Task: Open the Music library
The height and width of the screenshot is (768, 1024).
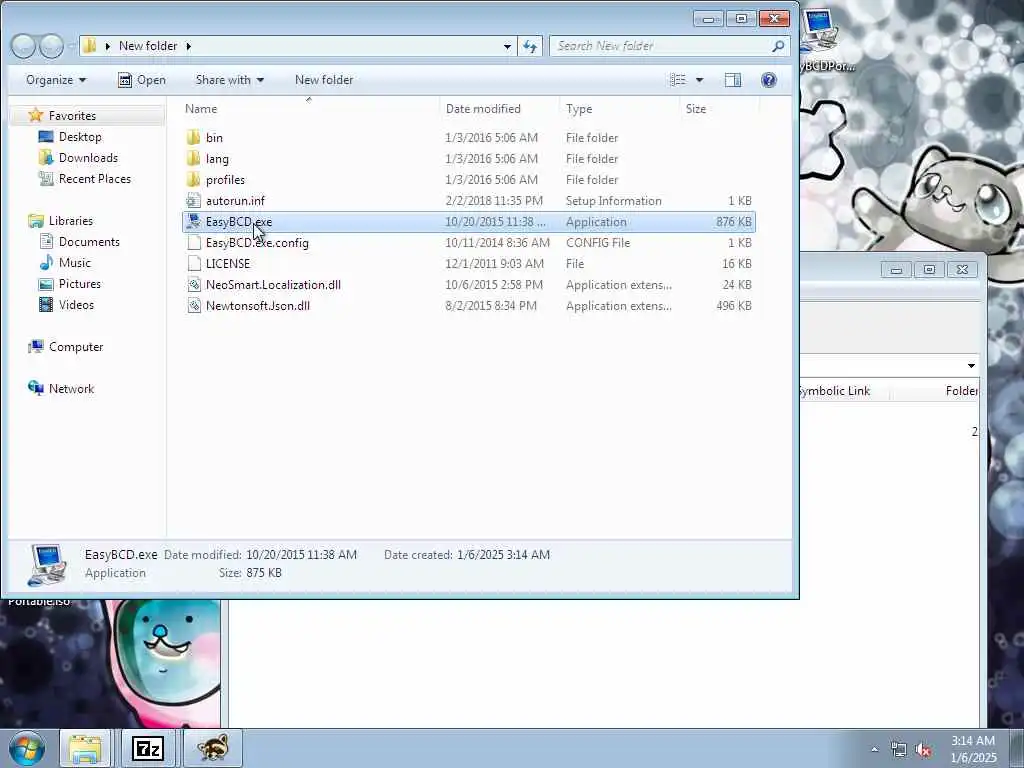Action: tap(74, 263)
